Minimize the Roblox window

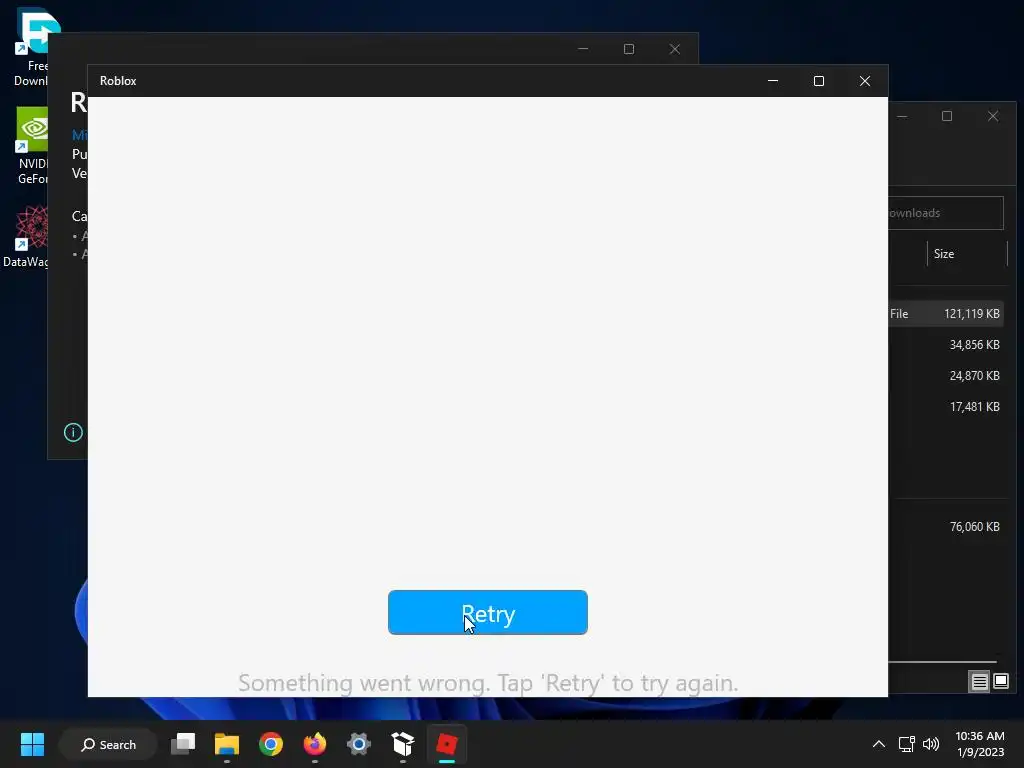(773, 81)
